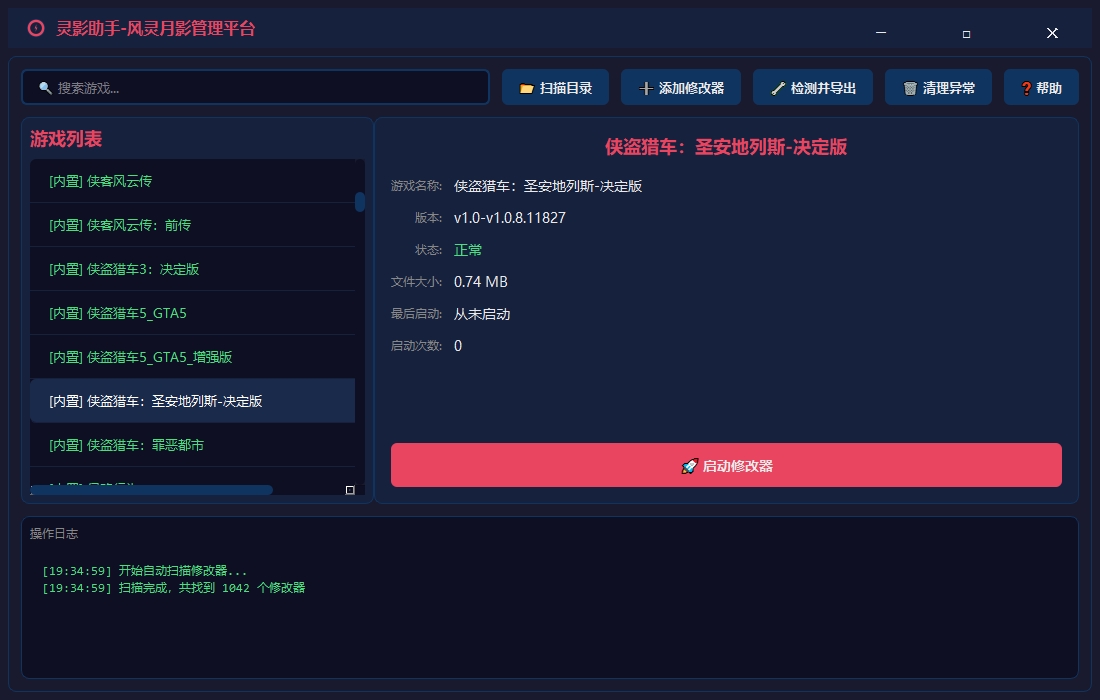The height and width of the screenshot is (700, 1100).
Task: Pick 侠盗猎车5_GTA5_增强版 in game list
Action: click(x=140, y=357)
